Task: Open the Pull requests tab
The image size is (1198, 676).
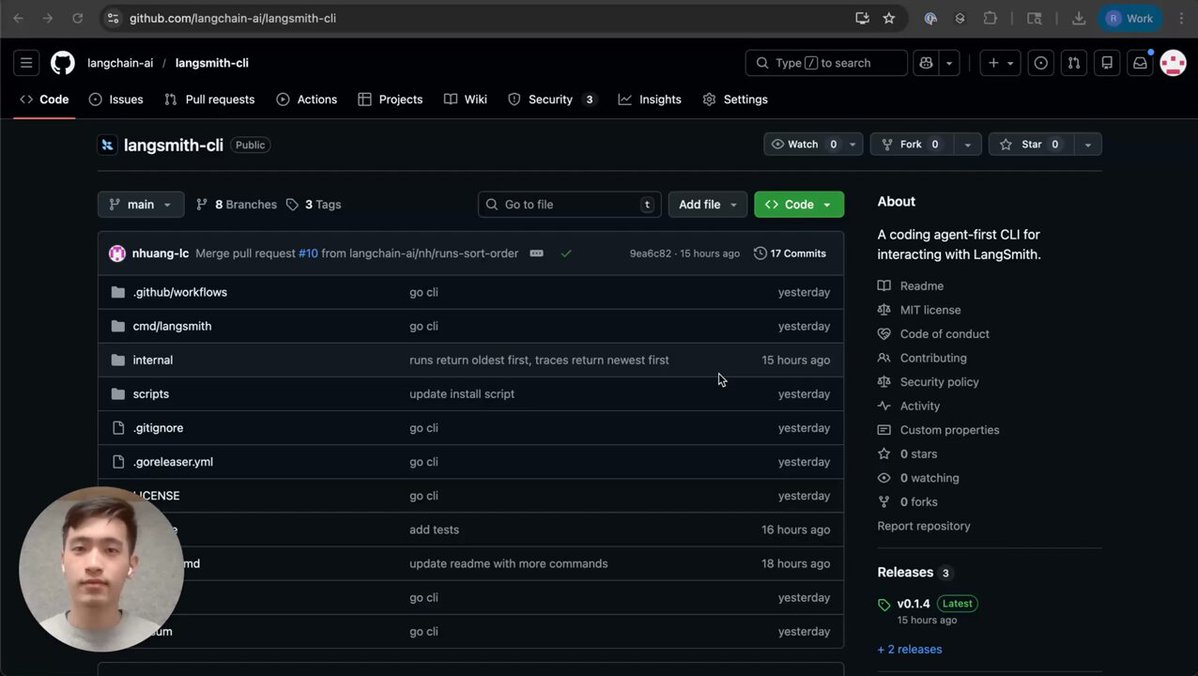Action: tap(209, 99)
